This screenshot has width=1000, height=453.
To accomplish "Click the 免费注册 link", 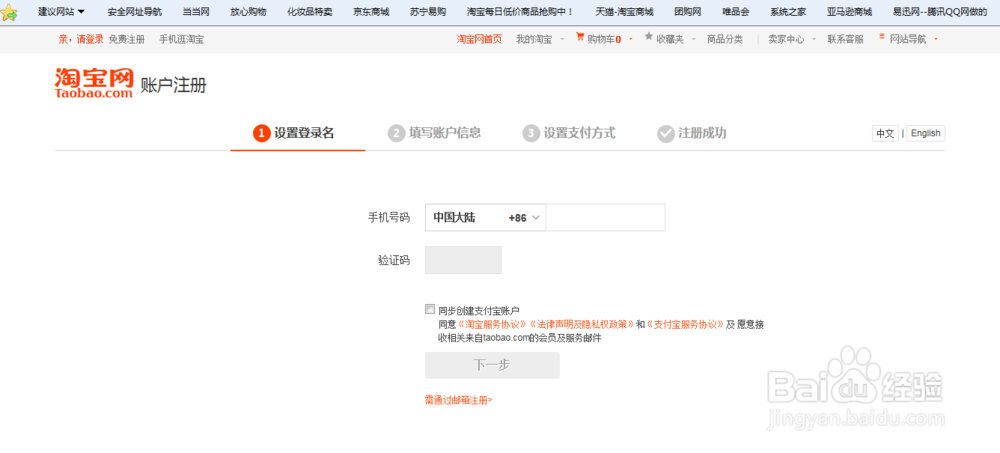I will tap(126, 39).
